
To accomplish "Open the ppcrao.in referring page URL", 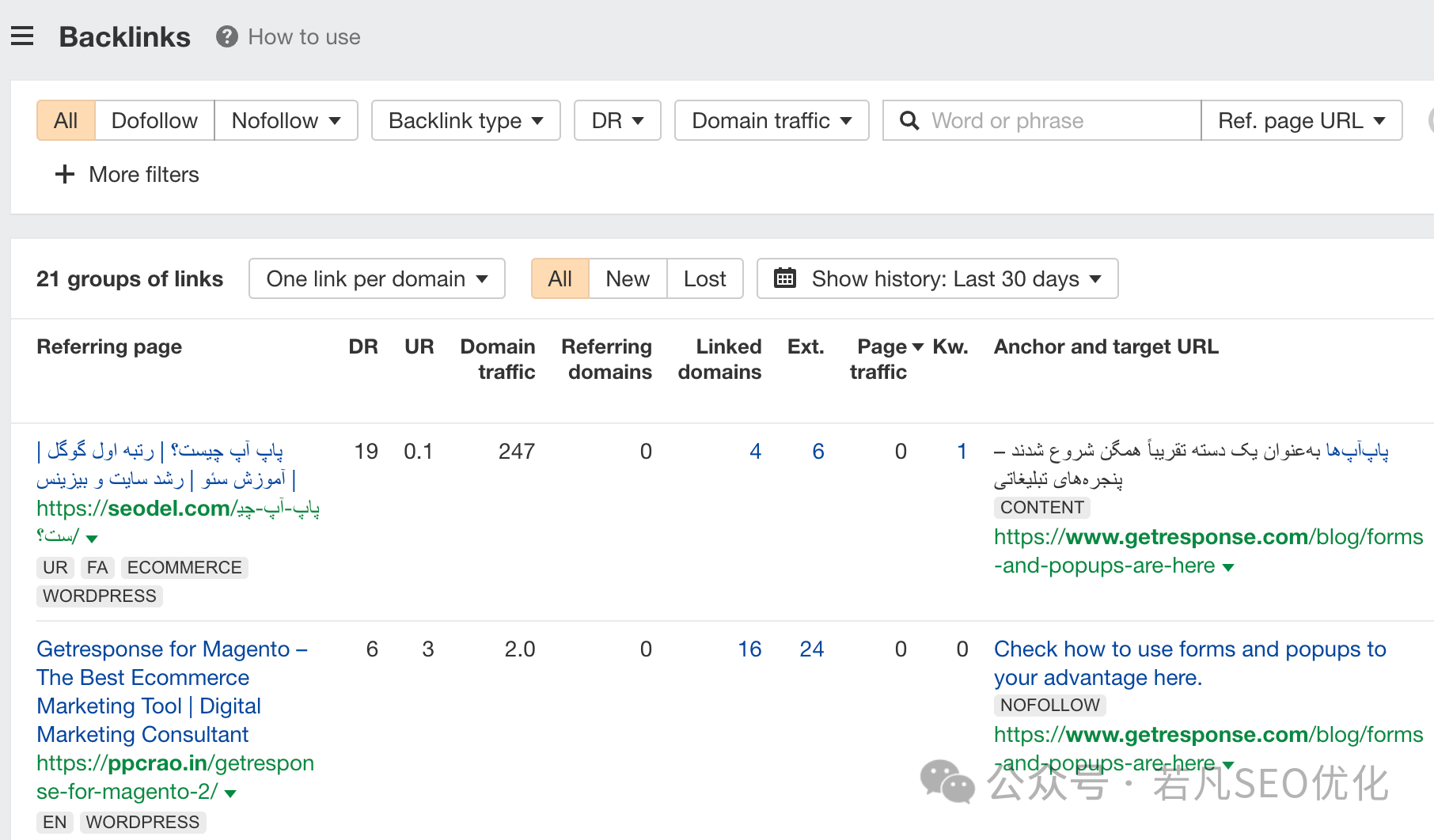I will 175,777.
